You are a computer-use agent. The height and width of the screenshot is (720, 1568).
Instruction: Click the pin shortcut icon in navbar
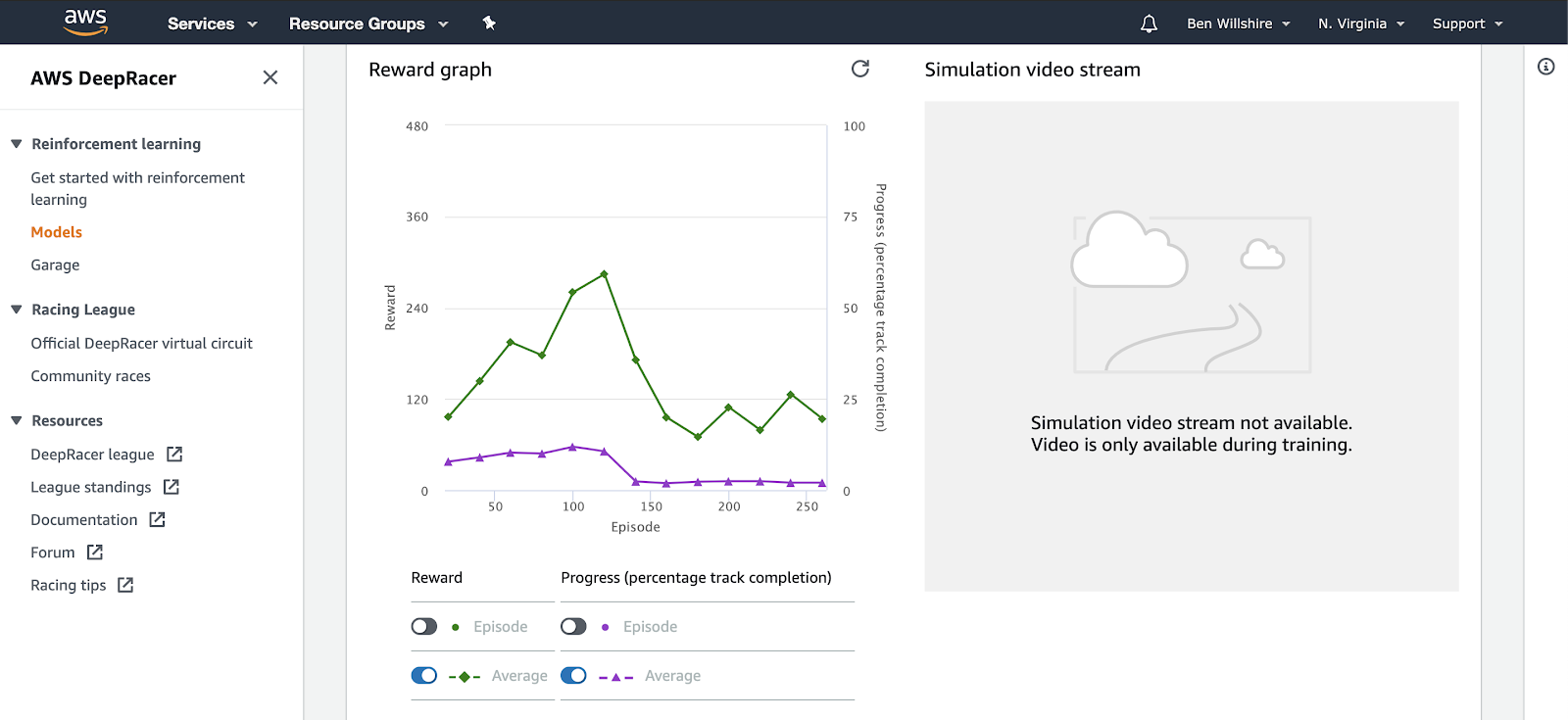489,23
